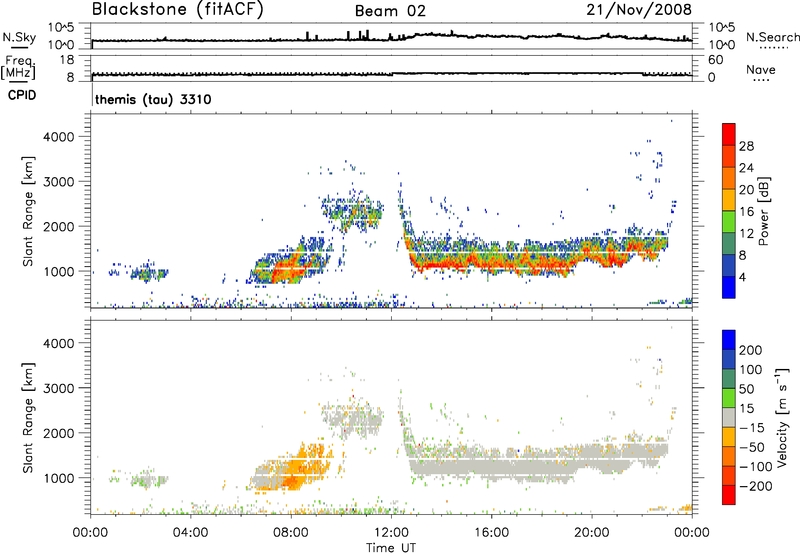Click the date 21/Nov/2008

[x=639, y=10]
